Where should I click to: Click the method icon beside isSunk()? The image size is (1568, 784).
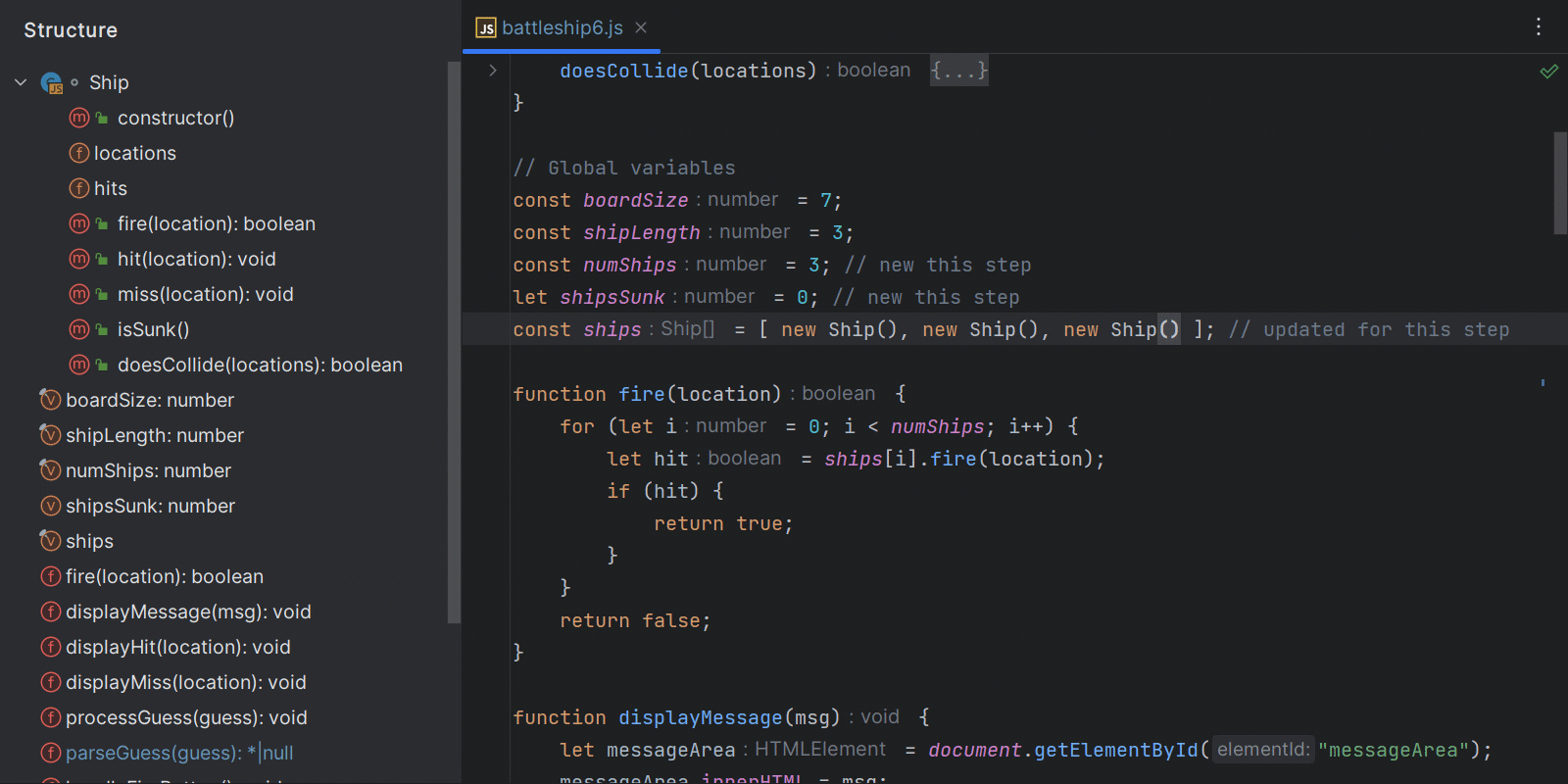pyautogui.click(x=79, y=329)
